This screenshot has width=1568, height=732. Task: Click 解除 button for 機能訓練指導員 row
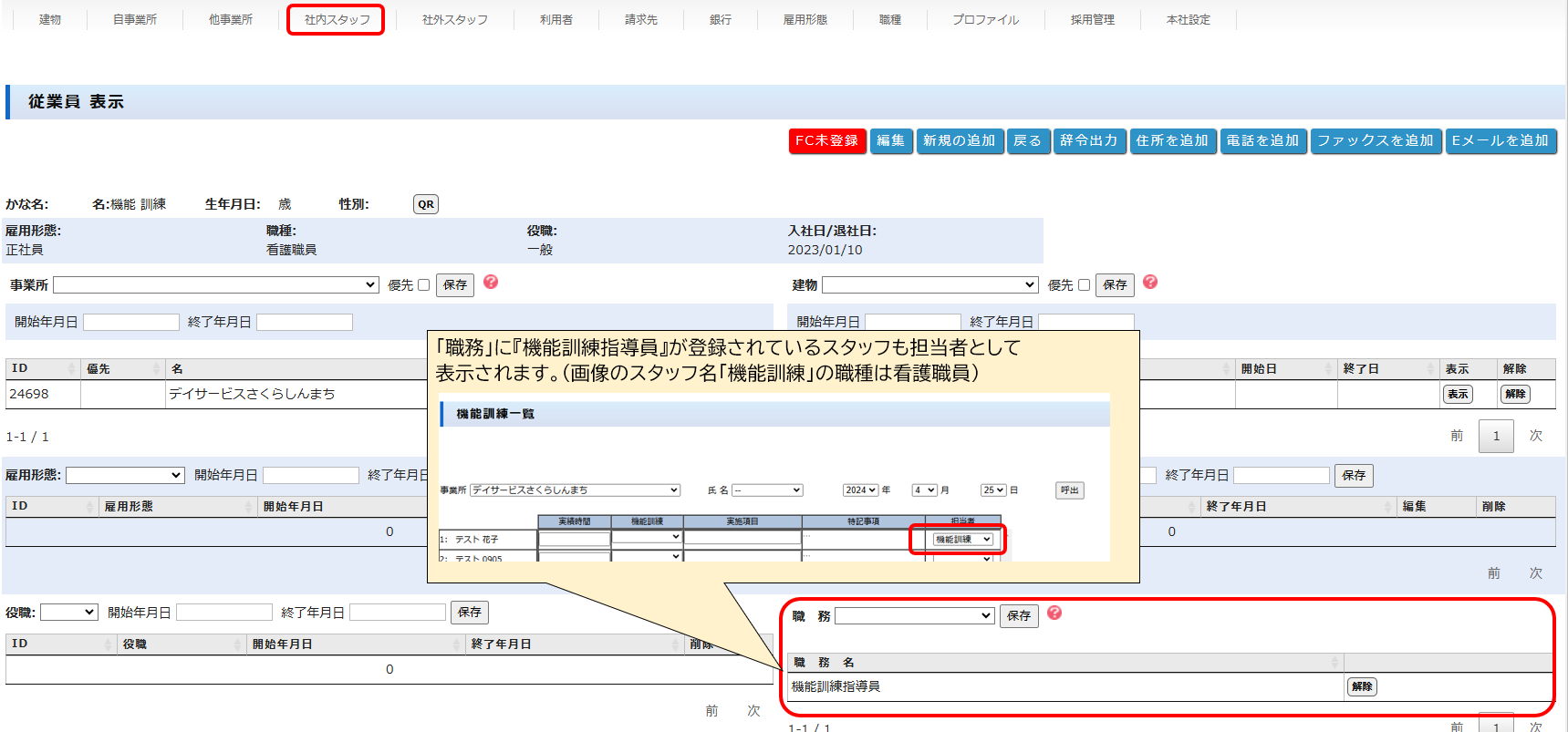coord(1362,687)
